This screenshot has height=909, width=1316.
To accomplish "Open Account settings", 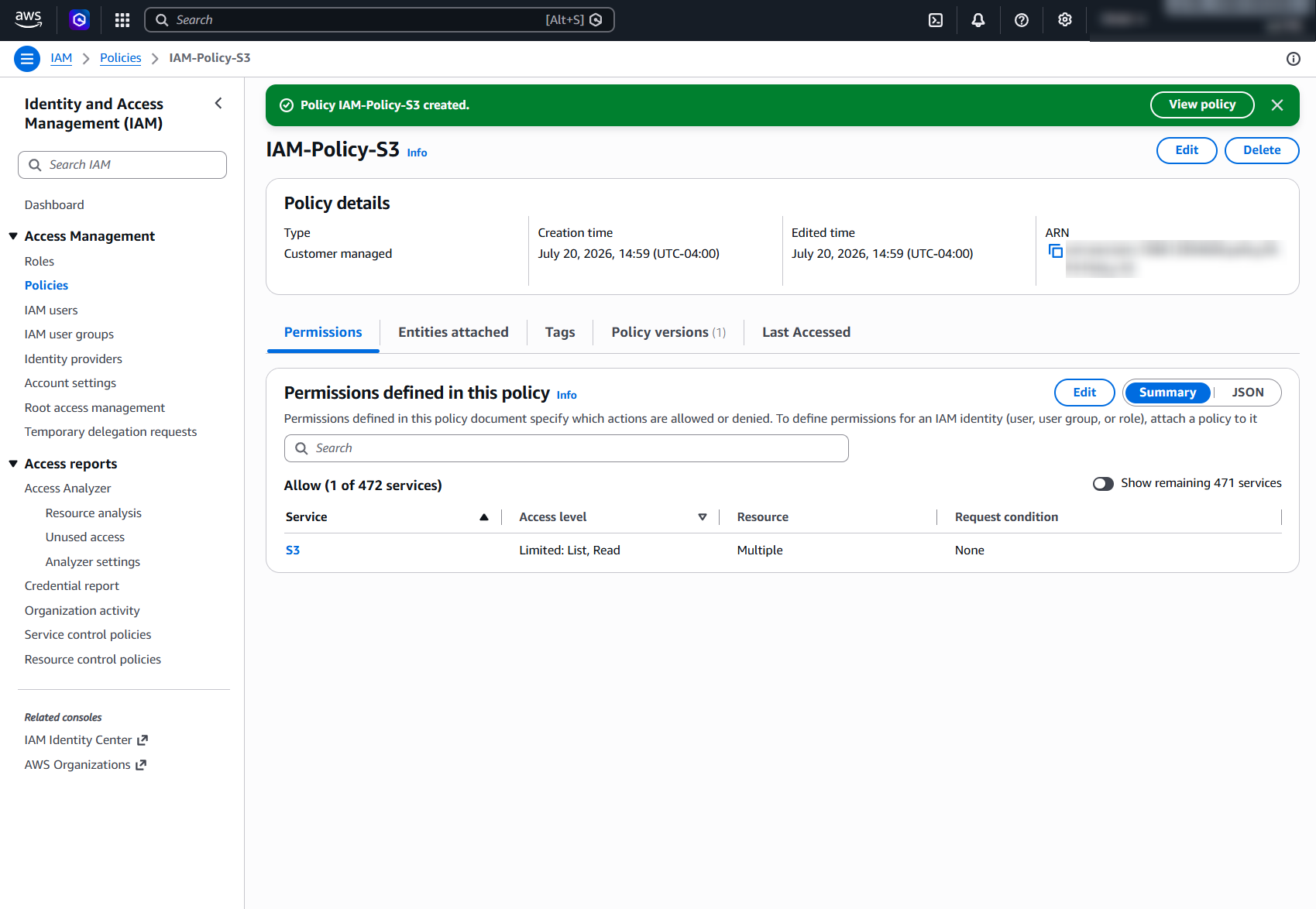I will coord(70,383).
